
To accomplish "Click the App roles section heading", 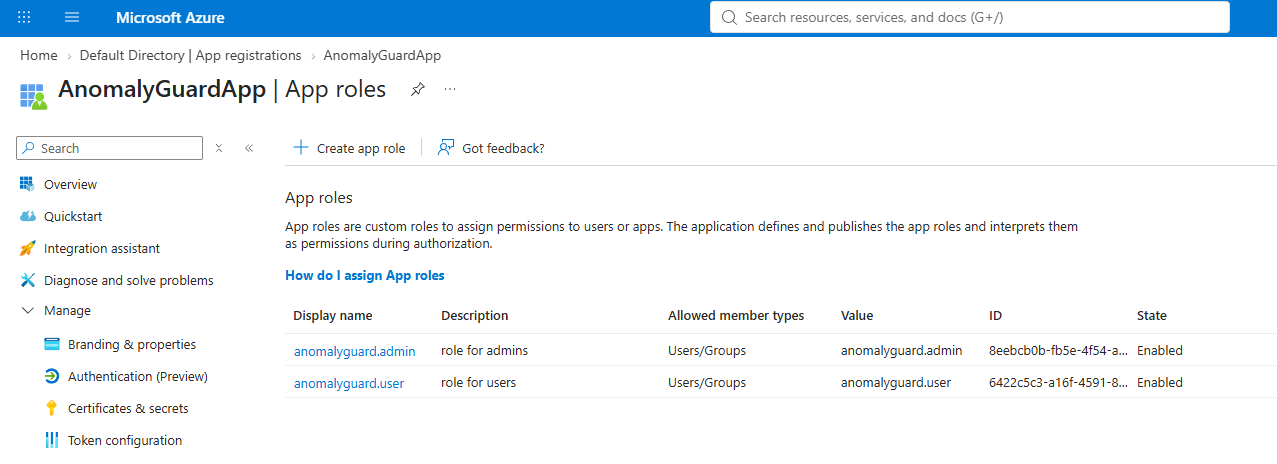I will click(319, 198).
